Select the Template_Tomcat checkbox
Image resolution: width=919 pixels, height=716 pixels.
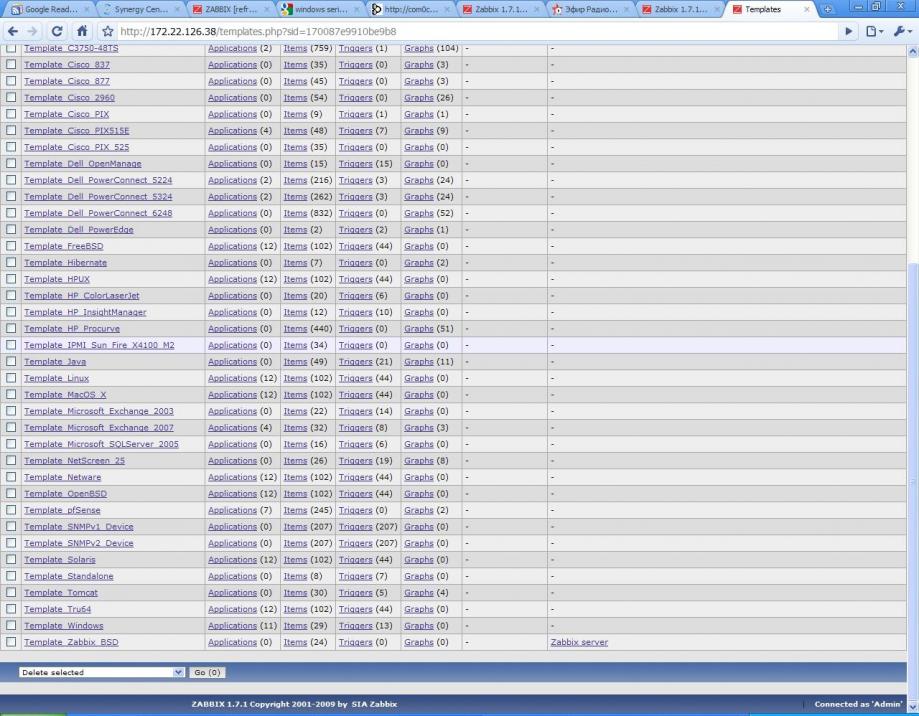click(x=11, y=592)
